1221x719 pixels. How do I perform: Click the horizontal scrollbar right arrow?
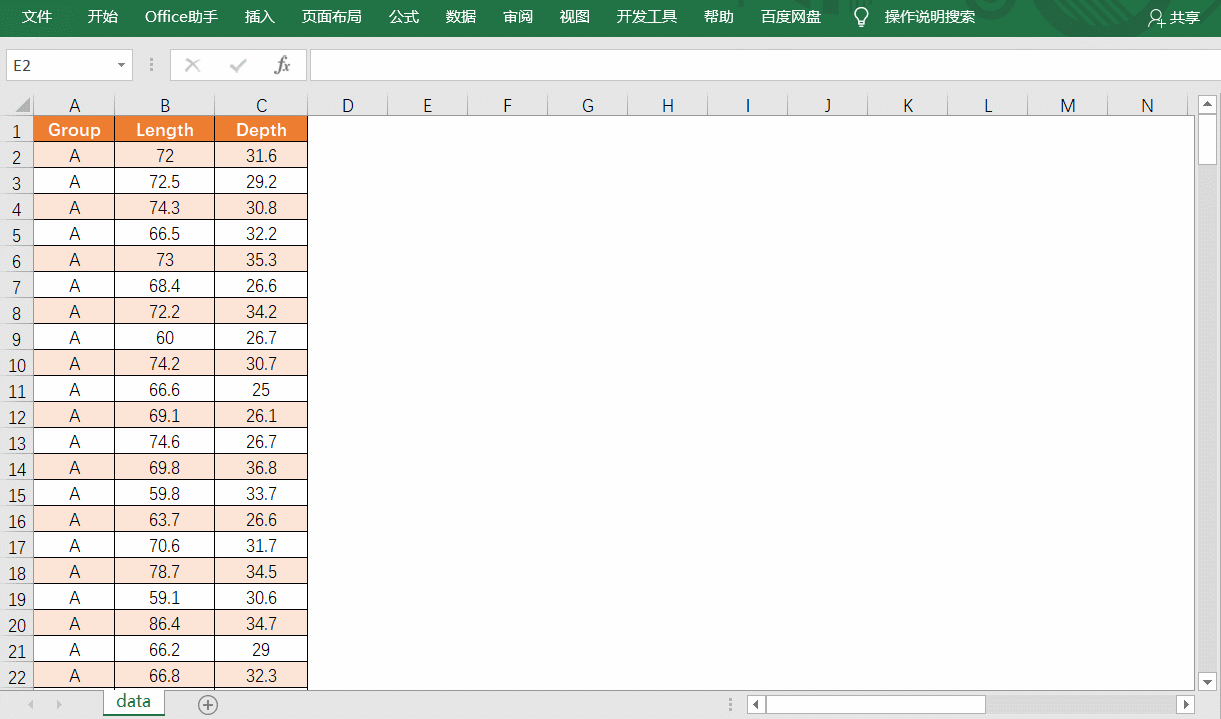tap(1185, 705)
